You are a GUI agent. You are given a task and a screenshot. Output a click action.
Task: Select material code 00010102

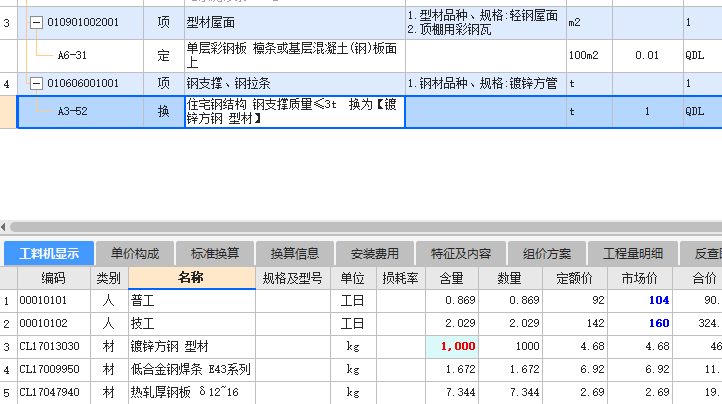coord(43,323)
